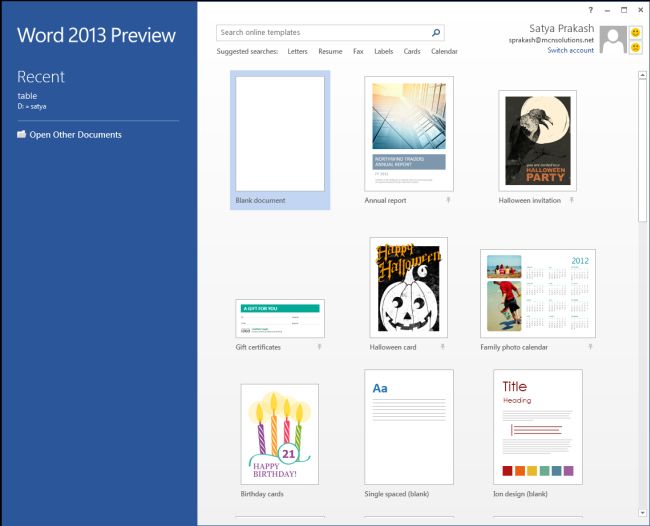Screen dimensions: 650x526
Task: Click the search magnifier icon
Action: click(x=436, y=32)
